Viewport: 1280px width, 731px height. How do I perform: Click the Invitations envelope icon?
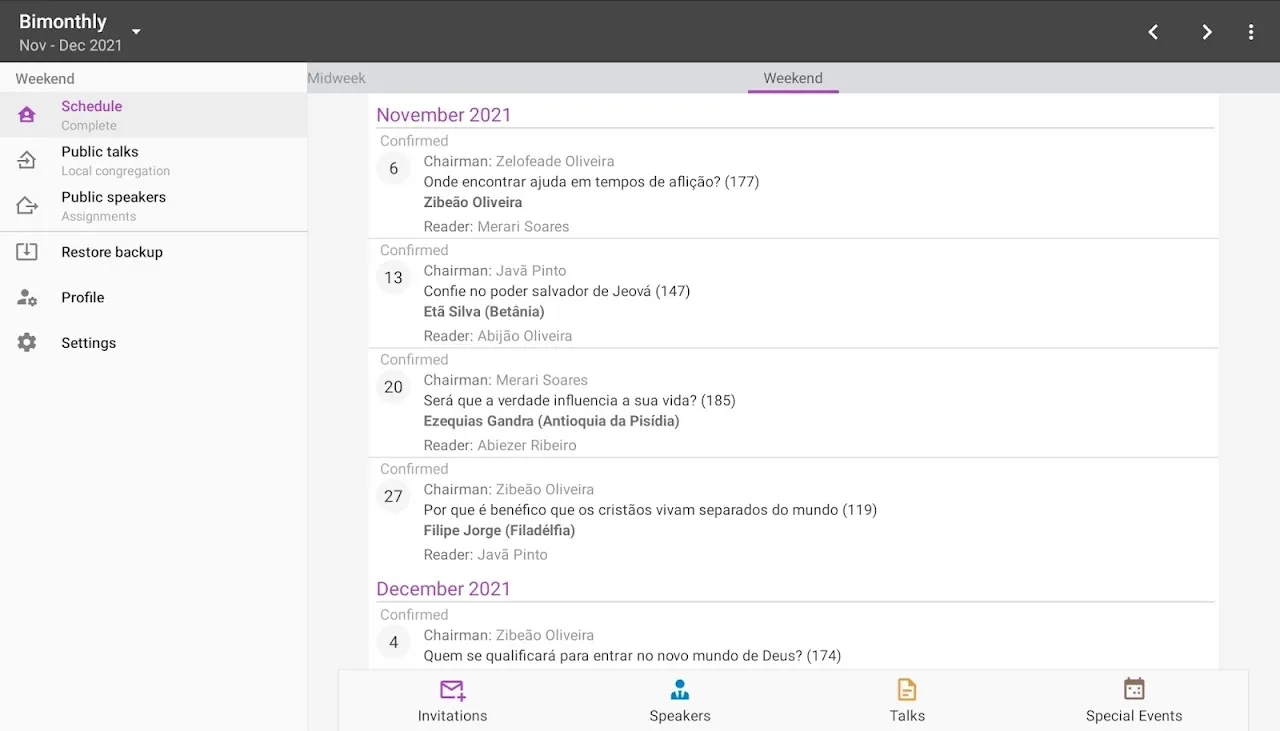[453, 690]
